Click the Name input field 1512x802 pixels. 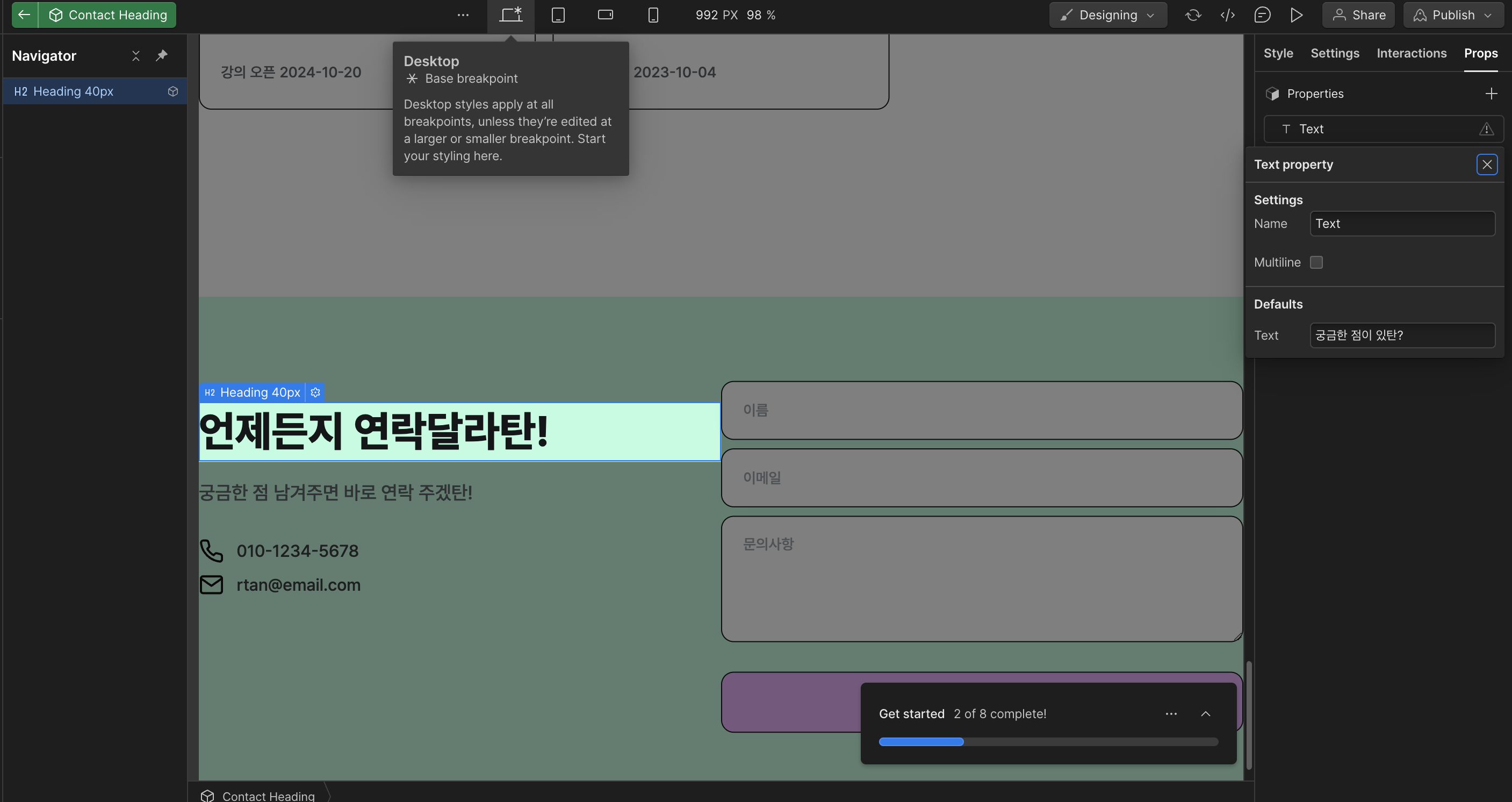point(1402,224)
